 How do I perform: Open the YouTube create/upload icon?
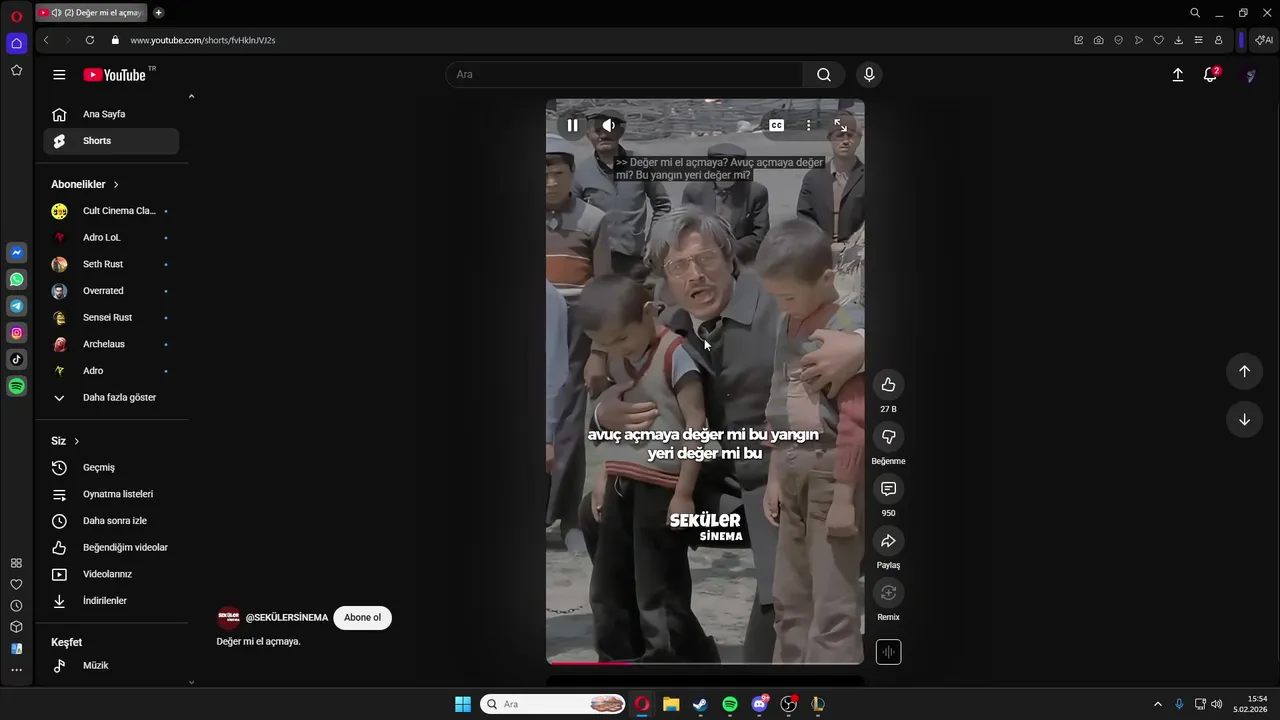pyautogui.click(x=1178, y=75)
